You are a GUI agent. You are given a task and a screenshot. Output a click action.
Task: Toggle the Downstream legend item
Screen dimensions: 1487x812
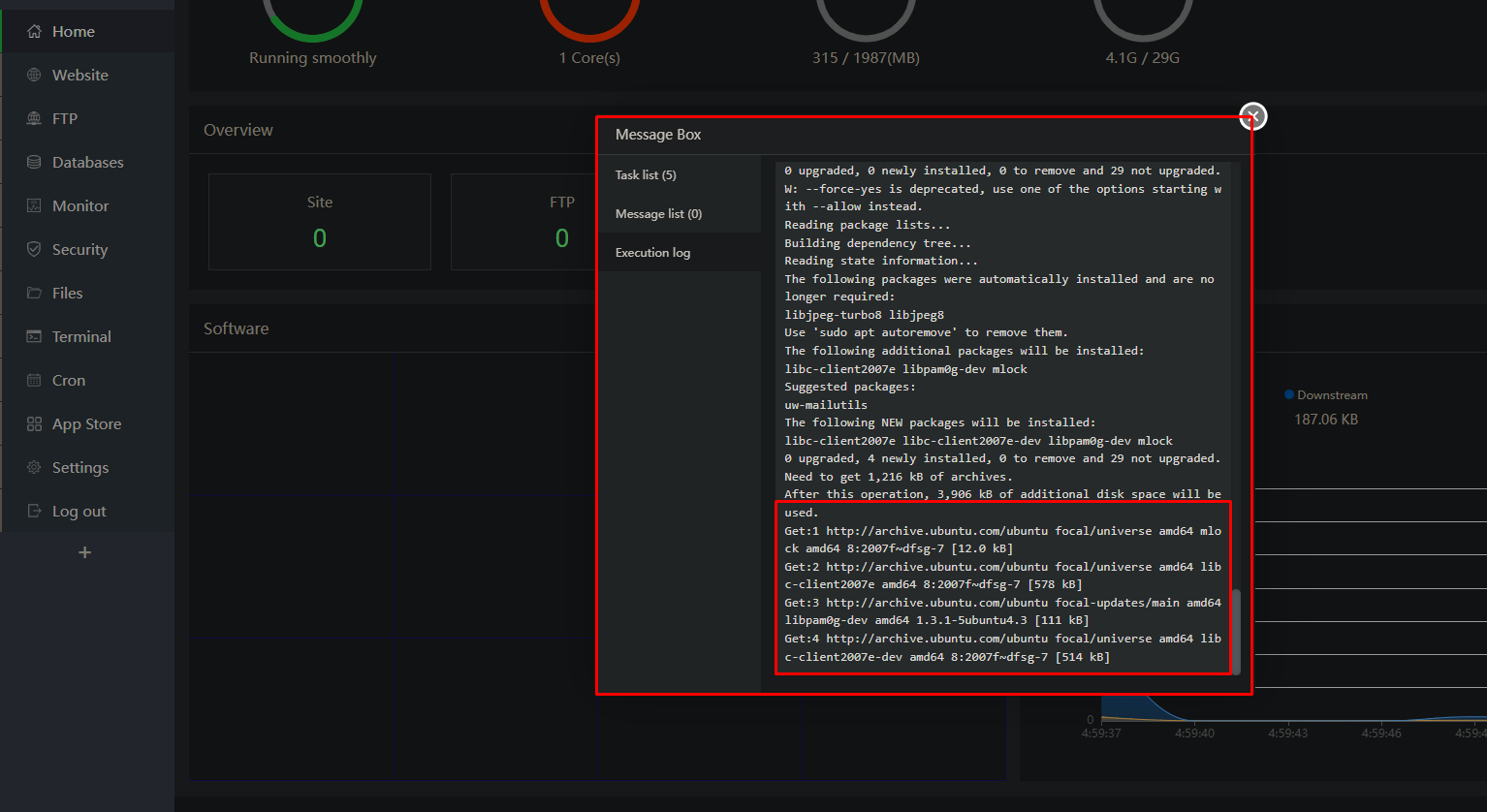(1325, 395)
